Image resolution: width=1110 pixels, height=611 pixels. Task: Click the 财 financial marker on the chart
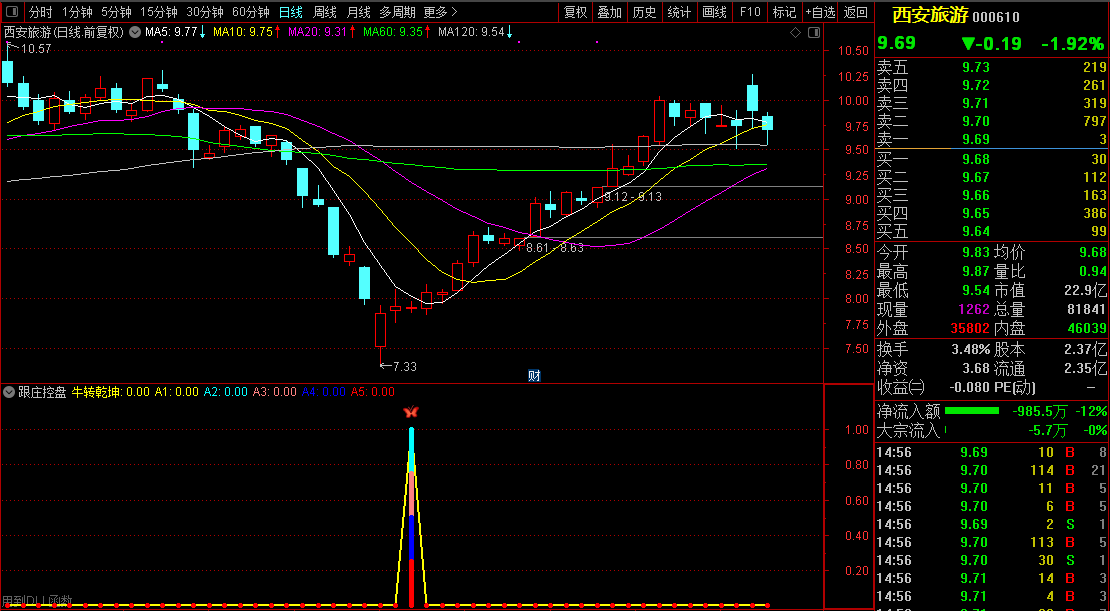(x=534, y=376)
